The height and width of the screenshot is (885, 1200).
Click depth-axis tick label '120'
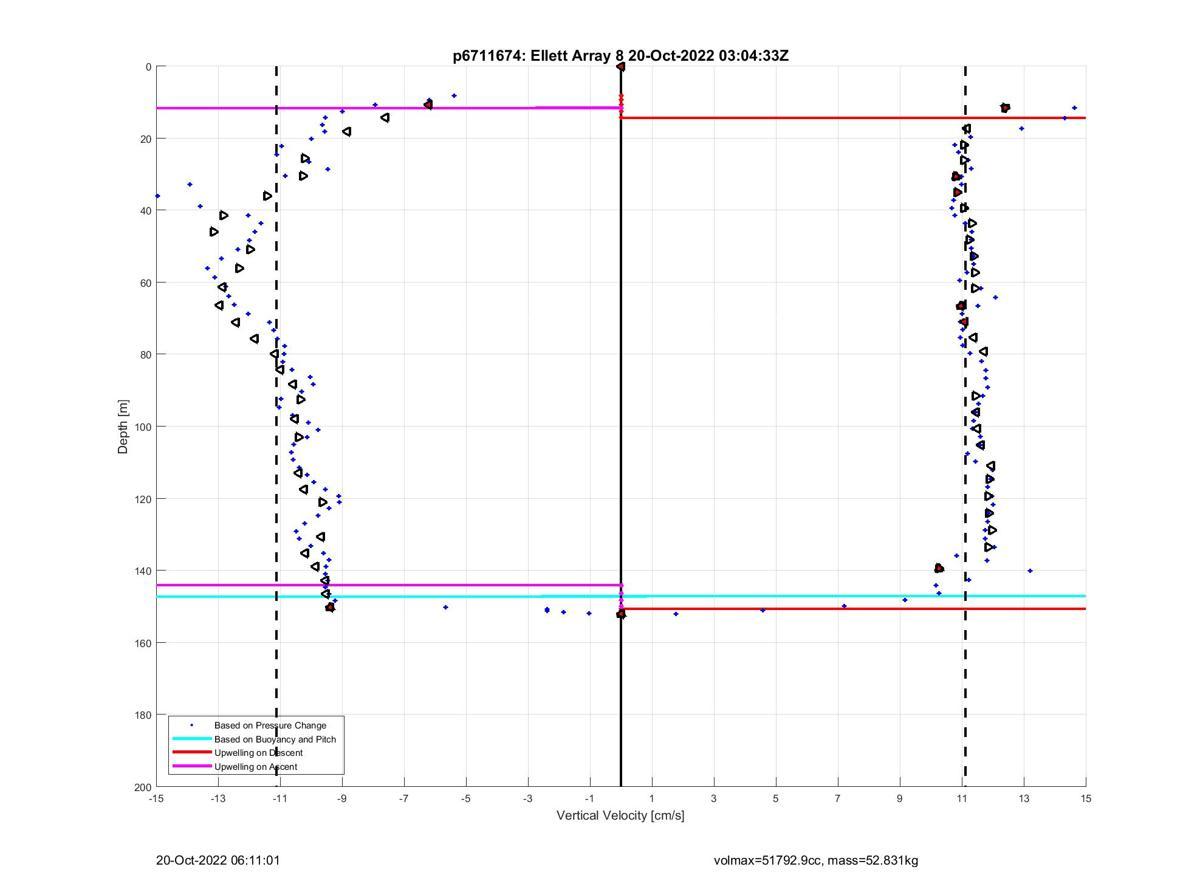click(x=142, y=499)
